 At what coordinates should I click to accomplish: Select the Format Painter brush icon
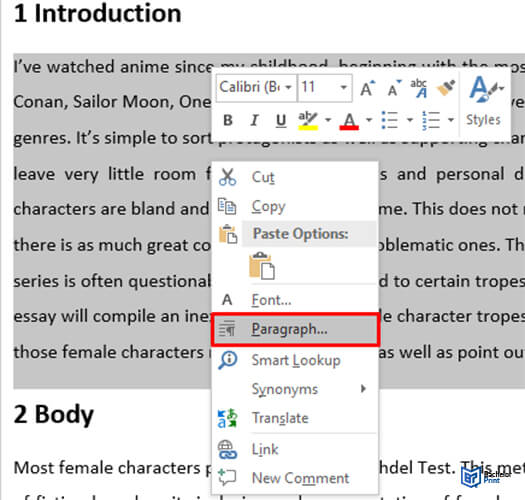point(446,88)
